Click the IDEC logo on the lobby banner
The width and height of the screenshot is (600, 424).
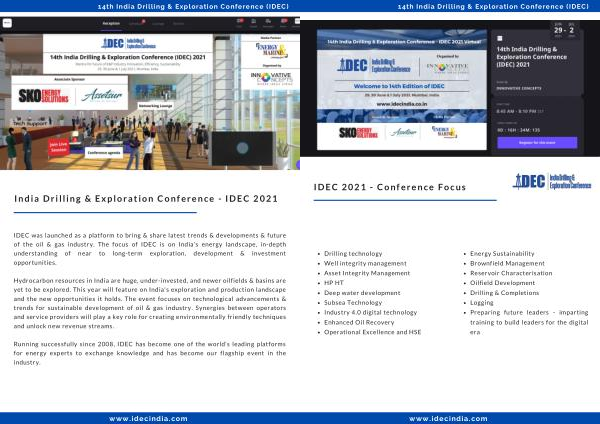(x=128, y=43)
